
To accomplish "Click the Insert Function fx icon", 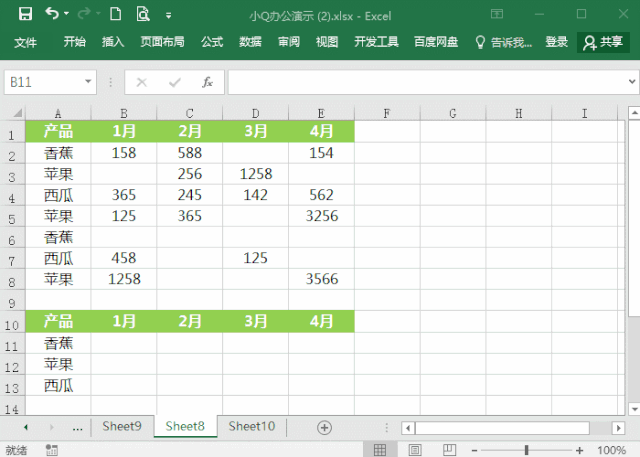I will tap(207, 82).
